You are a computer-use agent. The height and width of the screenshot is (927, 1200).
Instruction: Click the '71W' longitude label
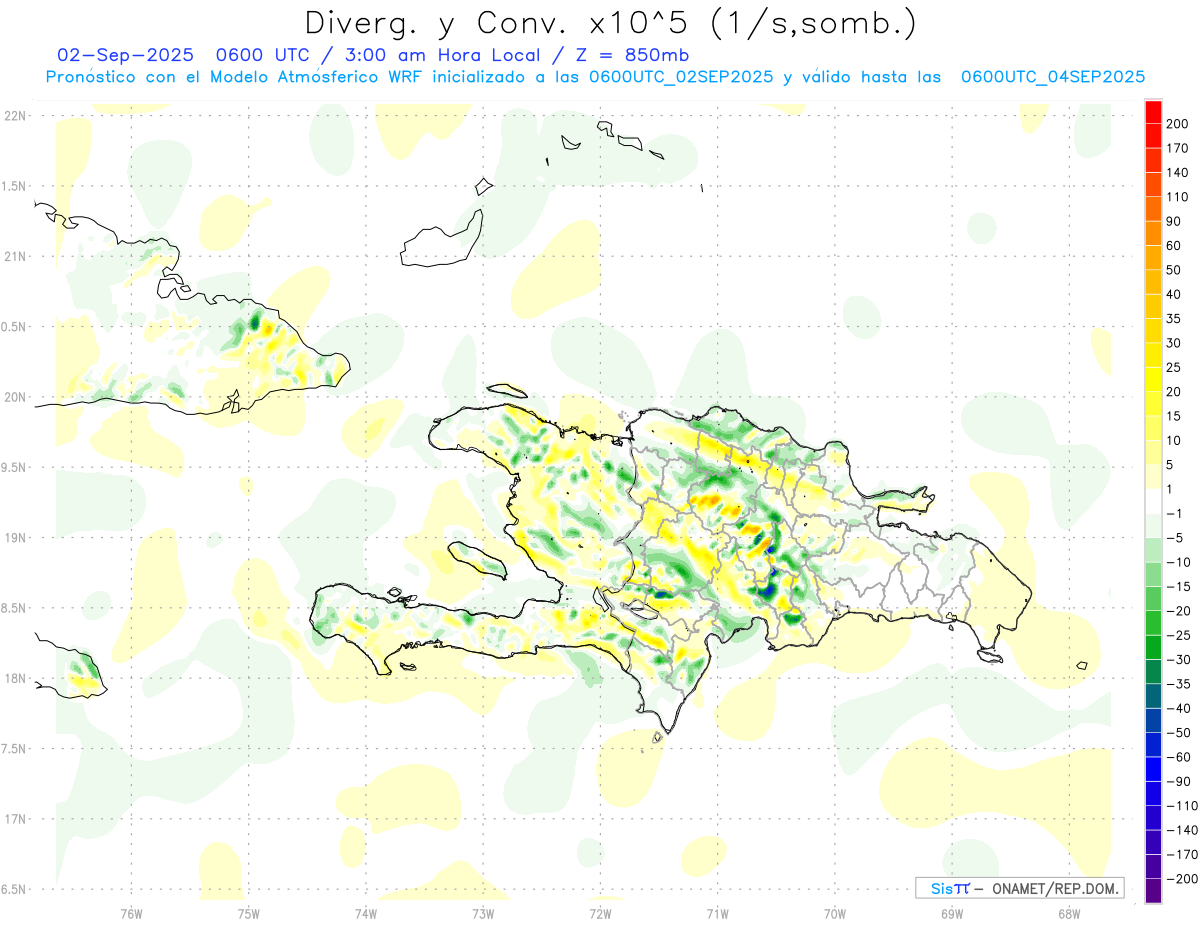pos(717,913)
